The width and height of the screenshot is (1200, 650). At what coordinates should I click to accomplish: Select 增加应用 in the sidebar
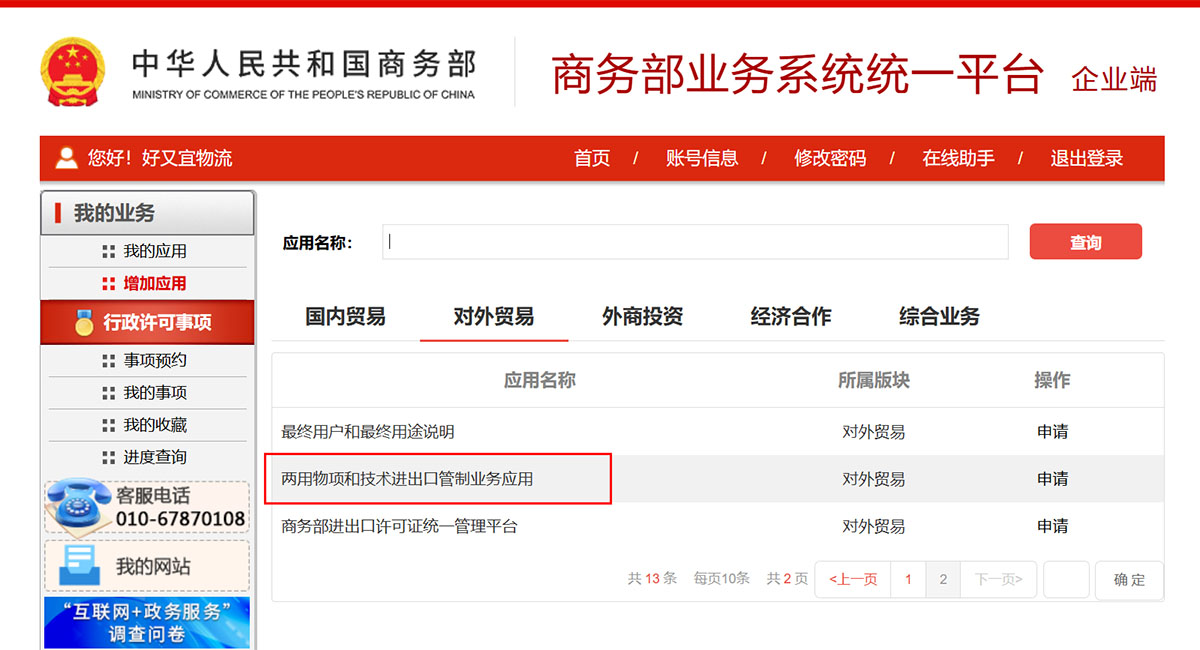155,283
